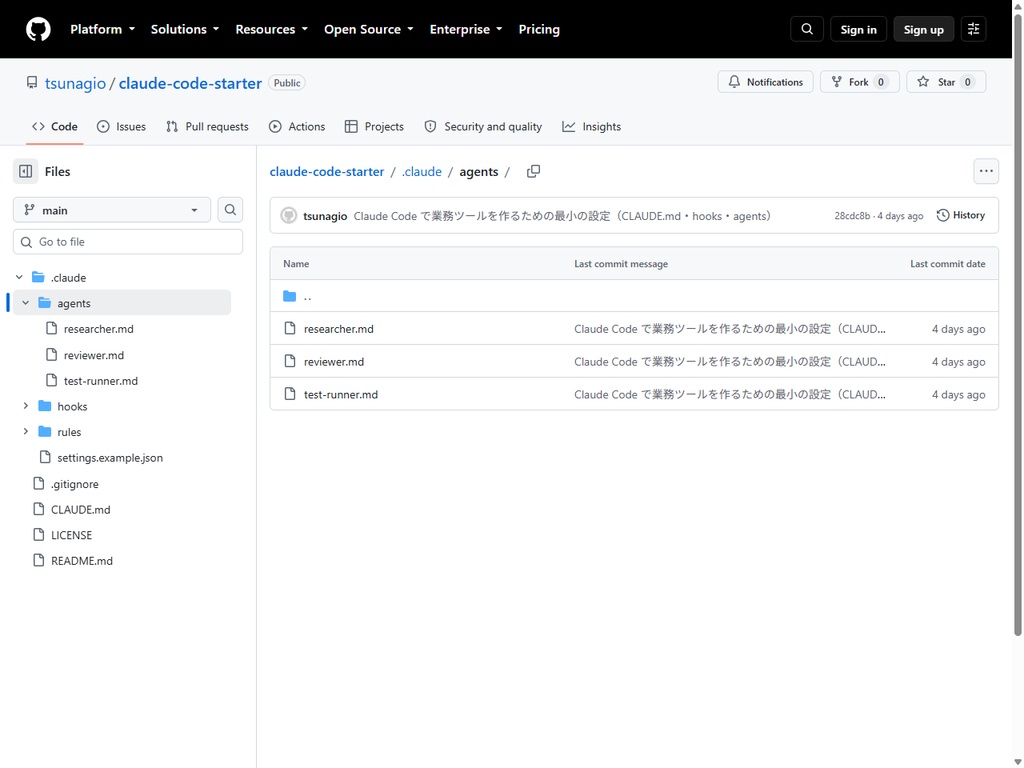Open tsunagio owner profile link
The height and width of the screenshot is (768, 1024).
point(75,83)
